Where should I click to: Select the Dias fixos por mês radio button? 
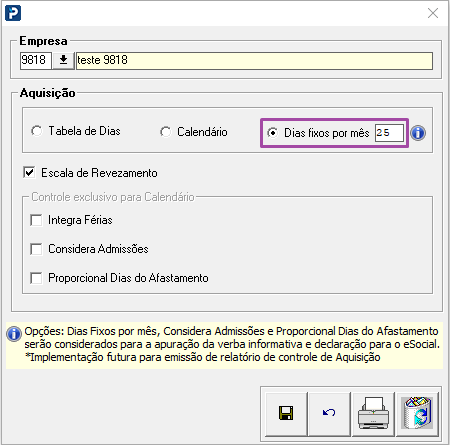272,133
